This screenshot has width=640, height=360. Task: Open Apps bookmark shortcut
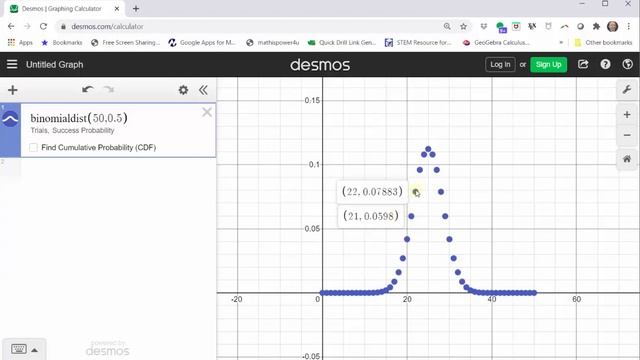pos(20,42)
